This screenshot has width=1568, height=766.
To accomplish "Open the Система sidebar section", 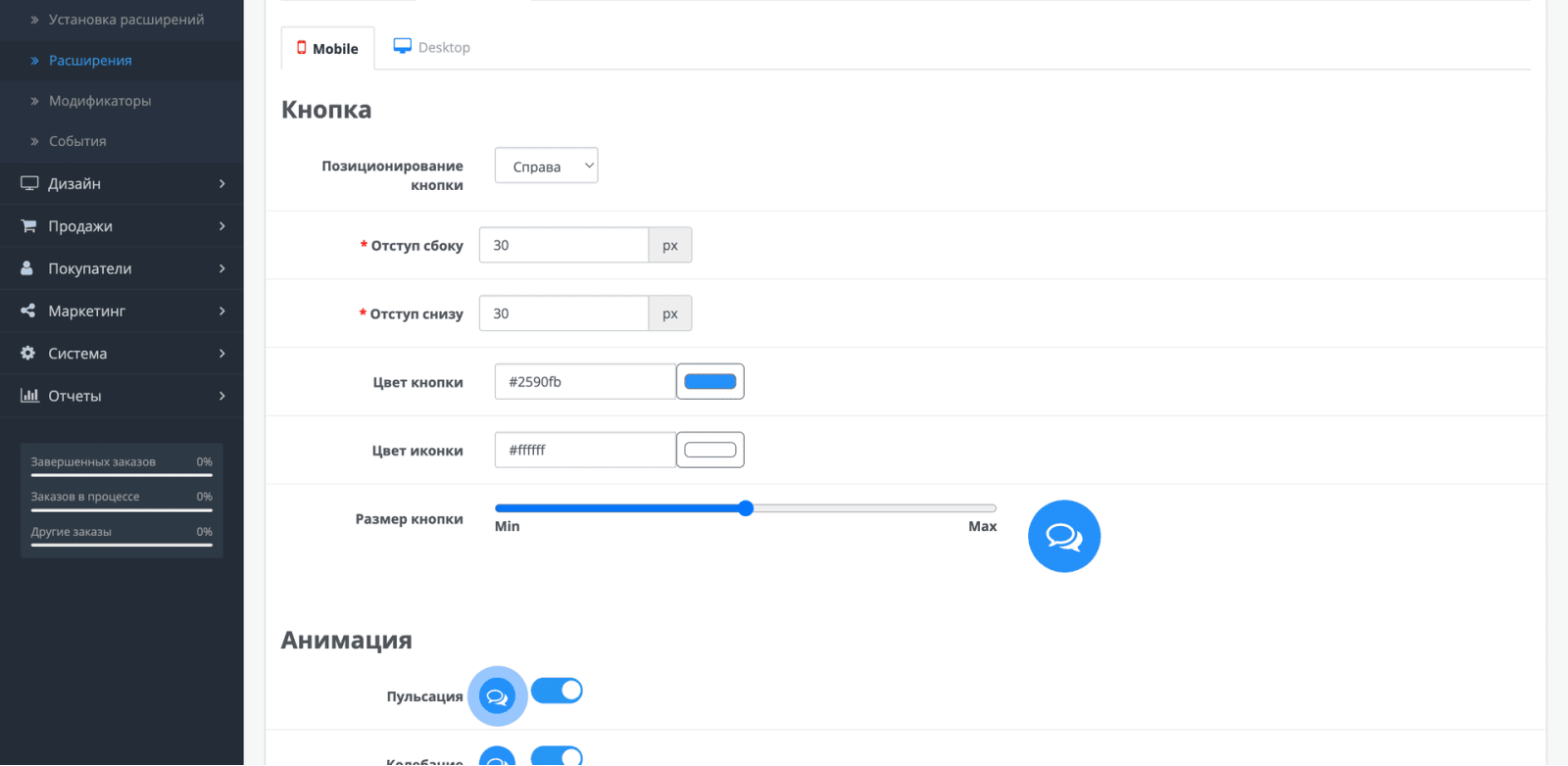I will pyautogui.click(x=122, y=354).
